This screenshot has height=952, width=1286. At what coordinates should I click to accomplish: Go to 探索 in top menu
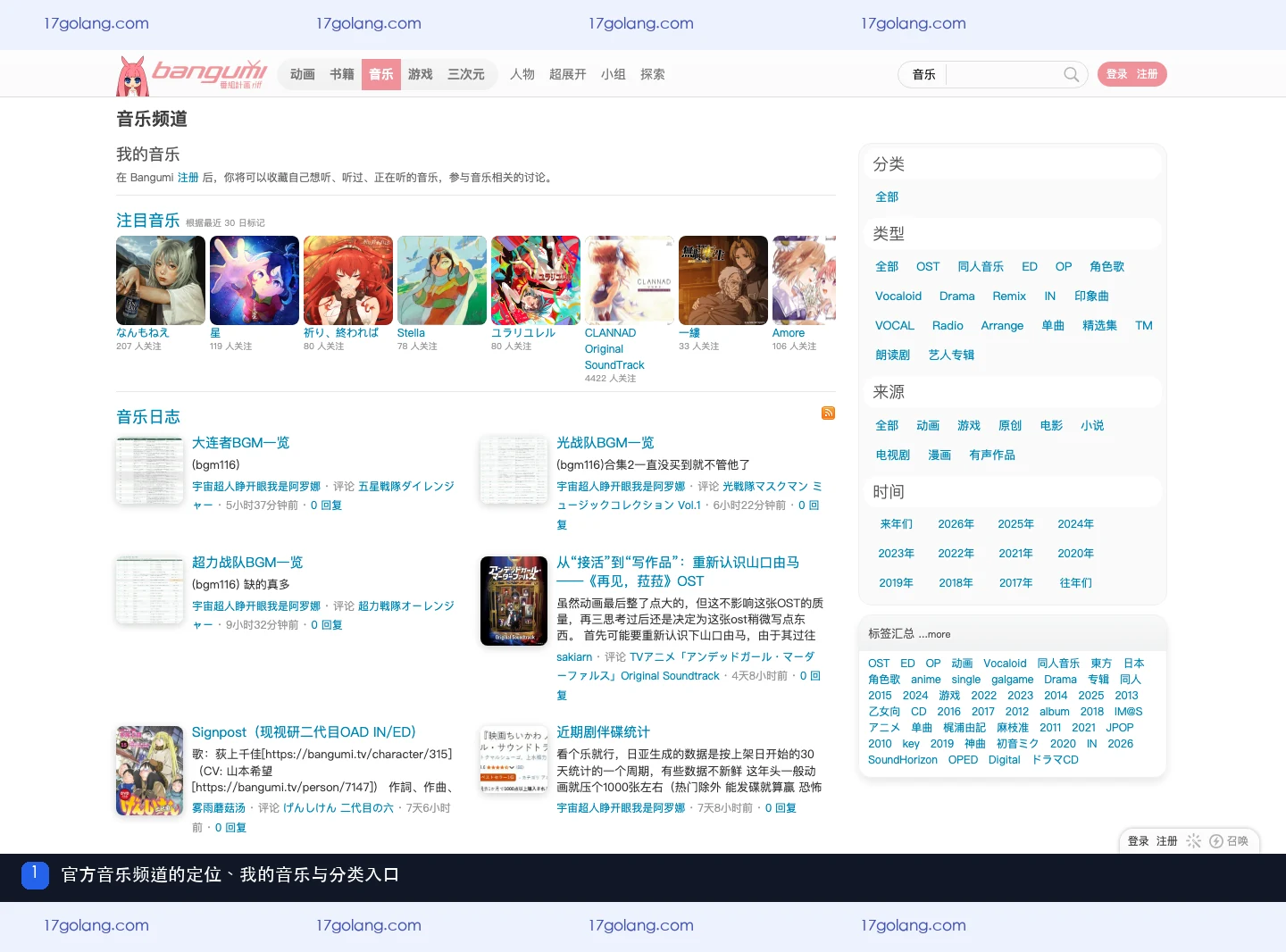(653, 74)
